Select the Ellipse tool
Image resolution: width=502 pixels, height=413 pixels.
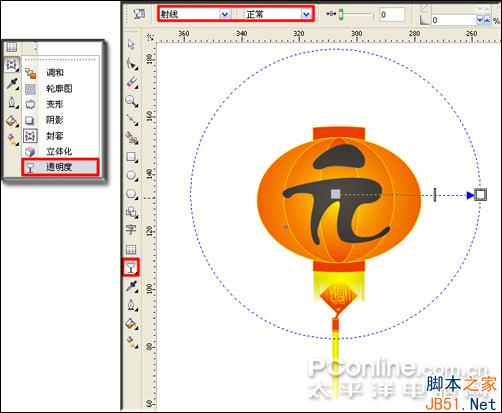coord(132,176)
